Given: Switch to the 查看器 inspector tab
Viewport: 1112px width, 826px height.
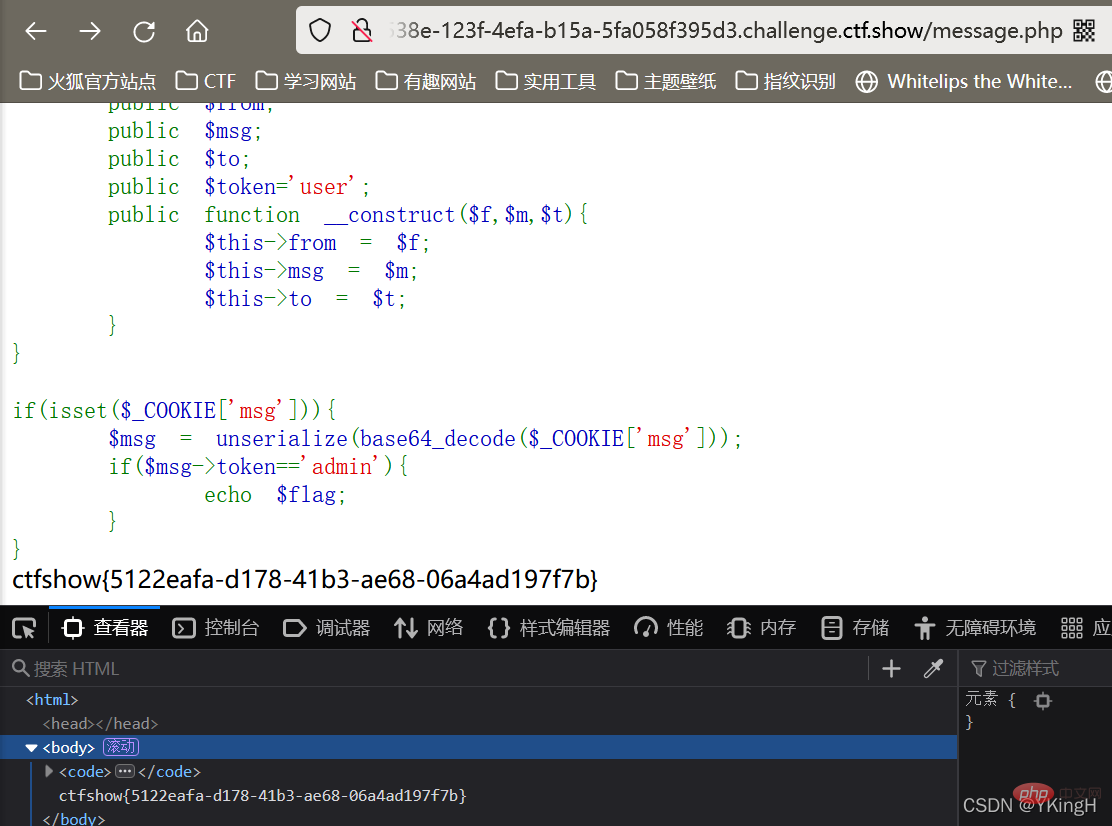Looking at the screenshot, I should click(105, 628).
